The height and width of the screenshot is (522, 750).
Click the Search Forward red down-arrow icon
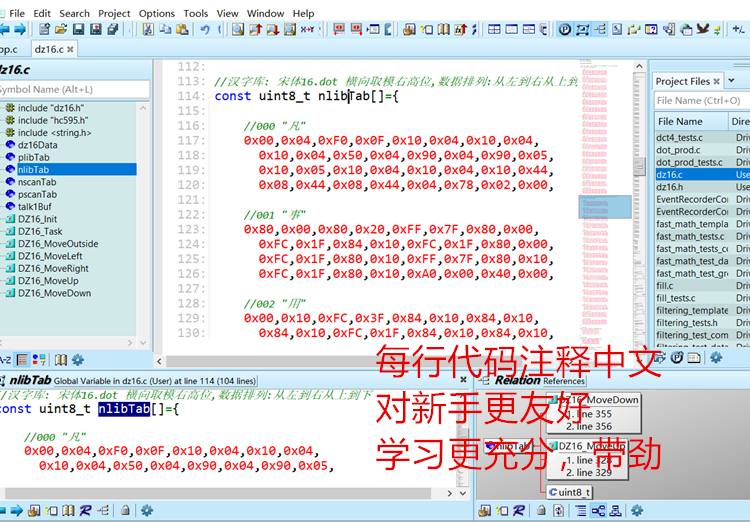[272, 30]
